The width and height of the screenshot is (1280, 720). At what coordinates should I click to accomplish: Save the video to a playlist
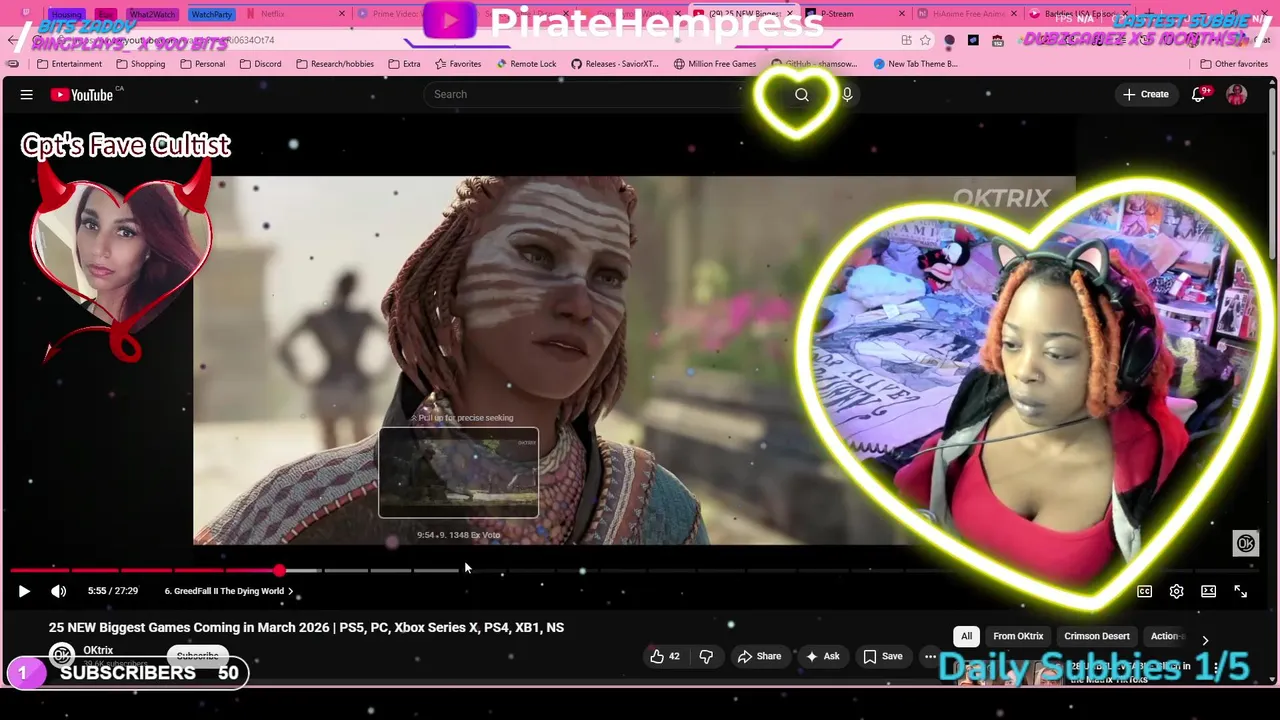coord(883,656)
